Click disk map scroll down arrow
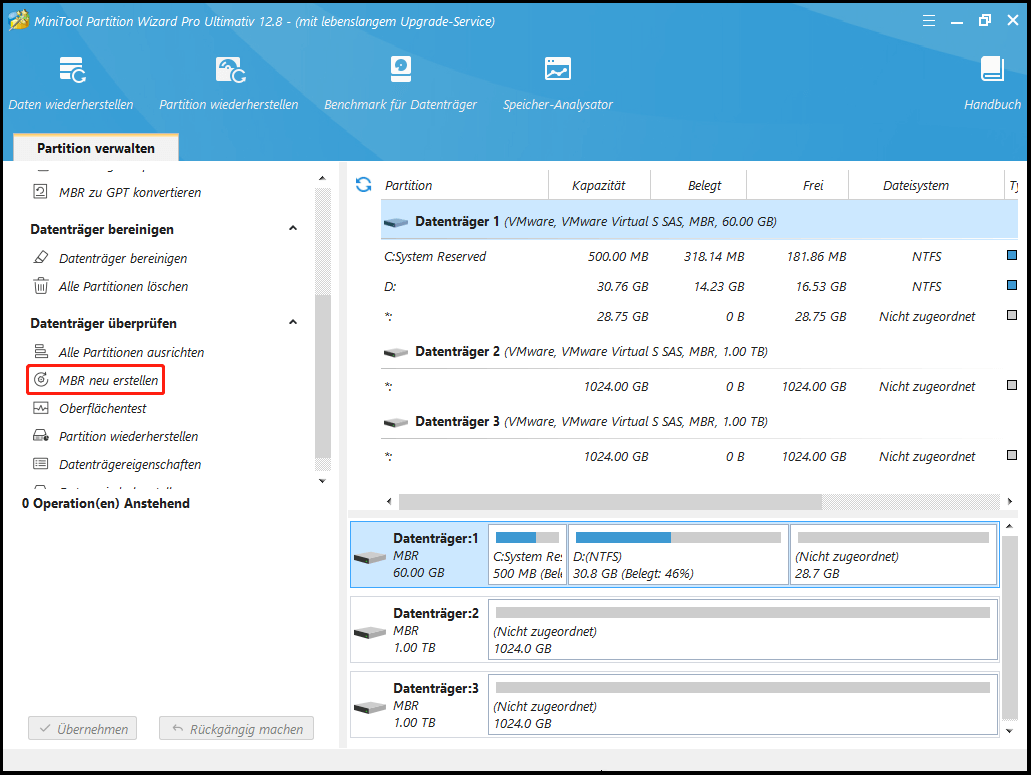Image resolution: width=1031 pixels, height=775 pixels. tap(1010, 730)
